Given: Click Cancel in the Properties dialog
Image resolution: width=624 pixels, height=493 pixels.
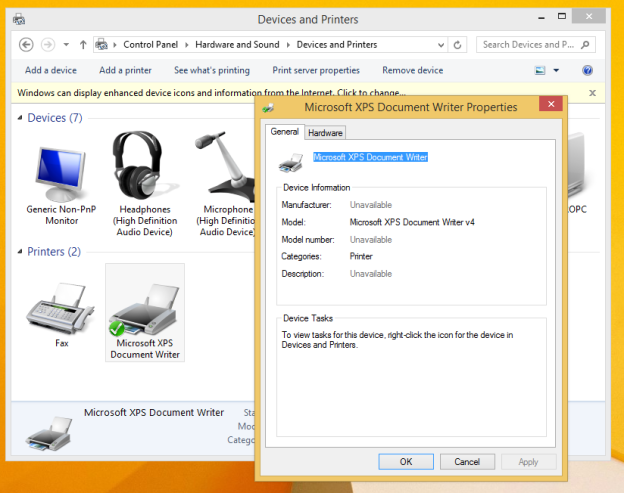Looking at the screenshot, I should pos(467,462).
